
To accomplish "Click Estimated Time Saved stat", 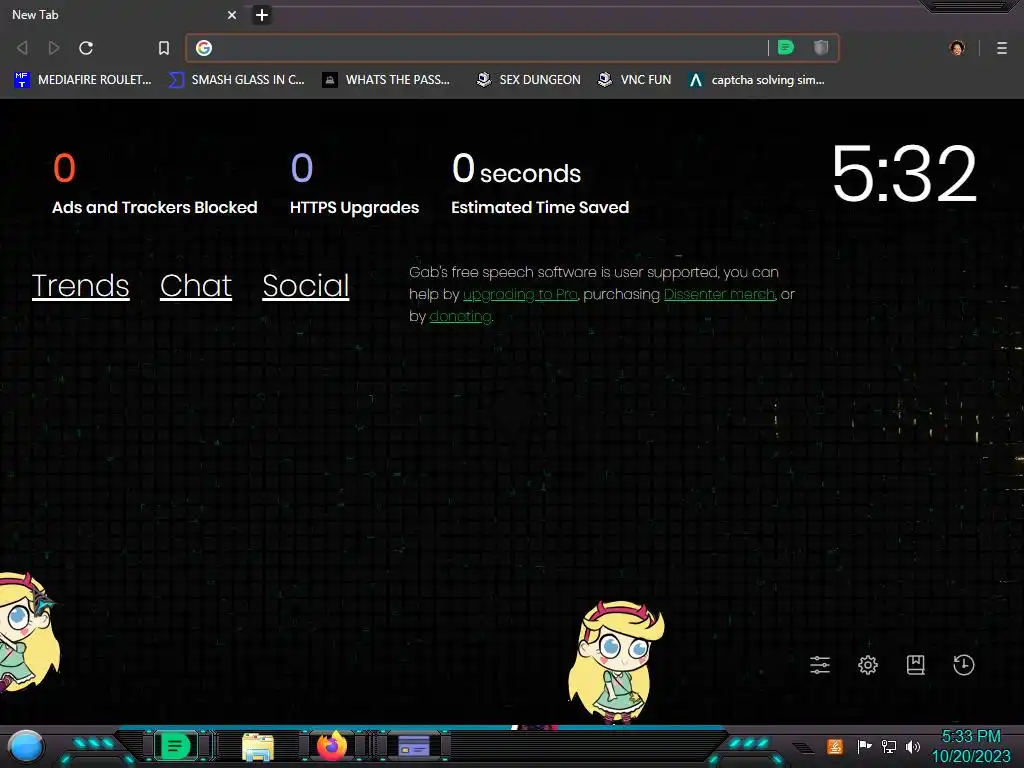I will pos(540,184).
